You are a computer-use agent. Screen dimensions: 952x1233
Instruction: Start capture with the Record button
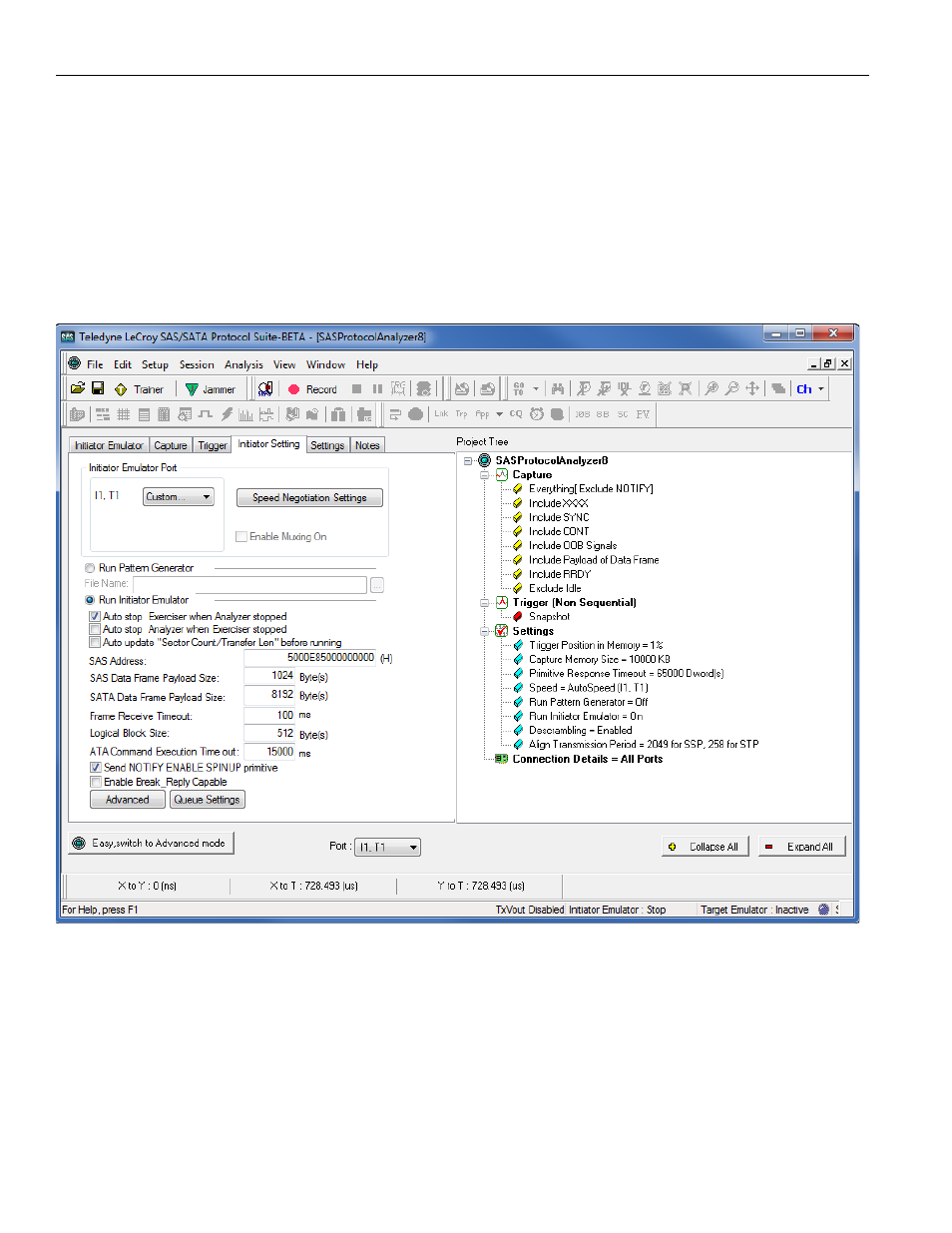pos(312,389)
